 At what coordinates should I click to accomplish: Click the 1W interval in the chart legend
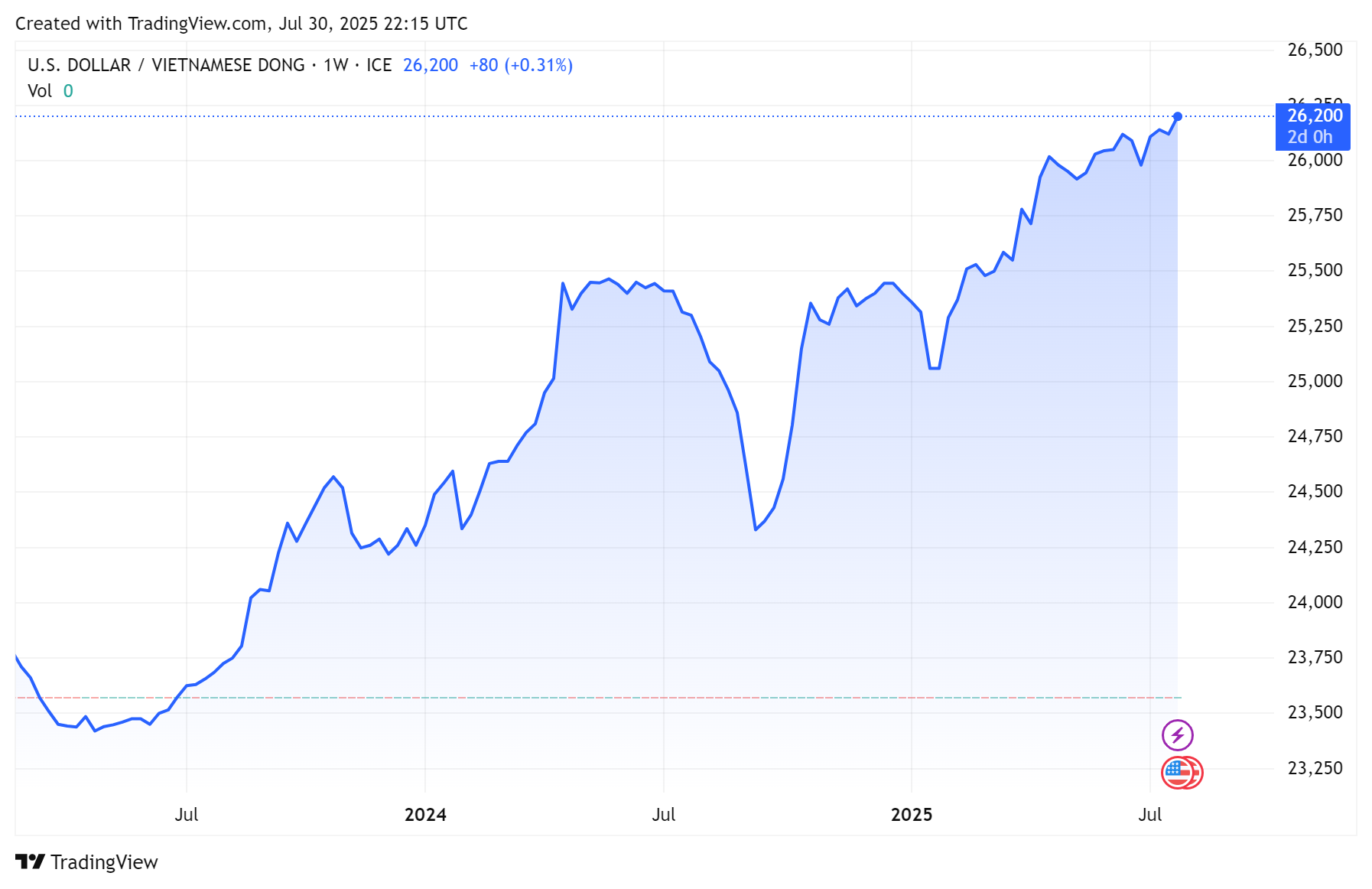coord(336,66)
